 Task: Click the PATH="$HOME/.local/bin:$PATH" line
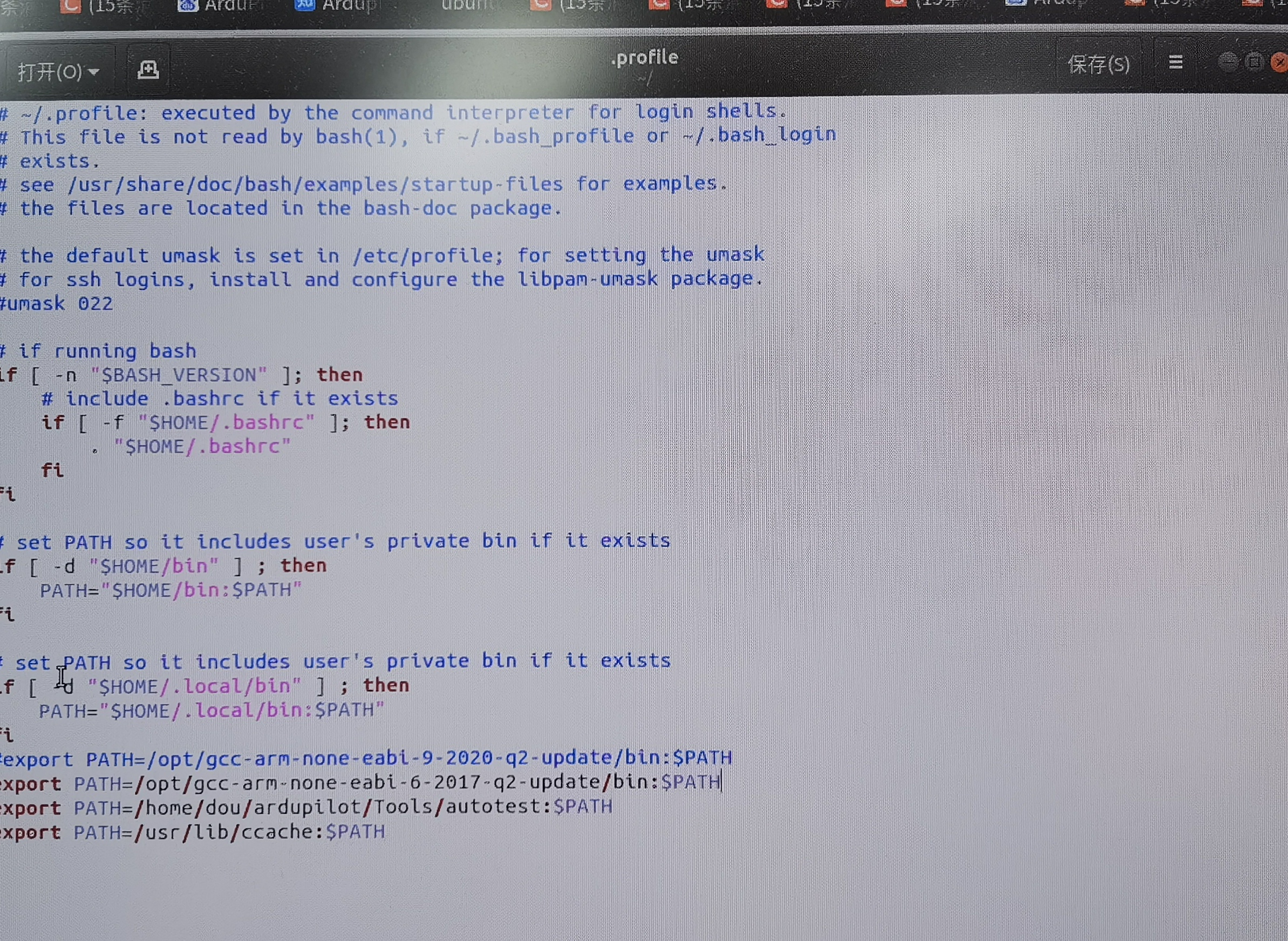tap(211, 711)
